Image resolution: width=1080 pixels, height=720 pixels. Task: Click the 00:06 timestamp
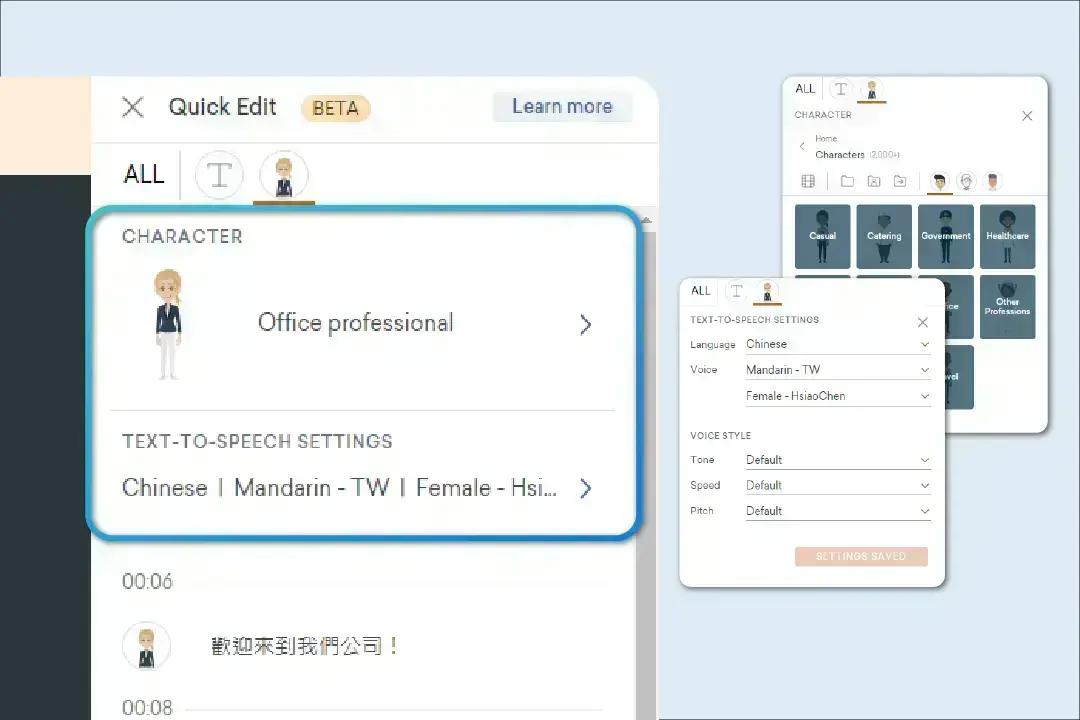click(147, 582)
